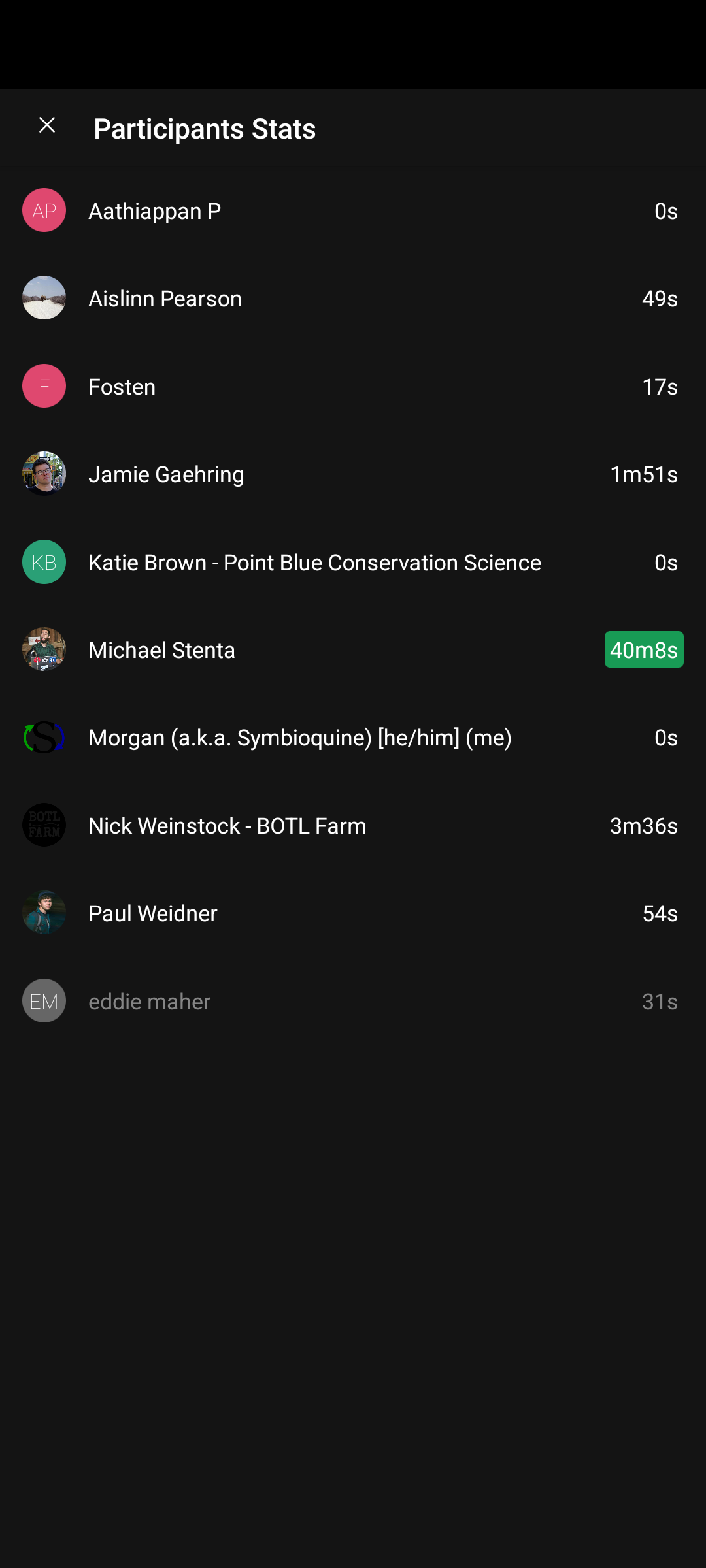
Task: Choose the Fosten participant name
Action: click(122, 387)
